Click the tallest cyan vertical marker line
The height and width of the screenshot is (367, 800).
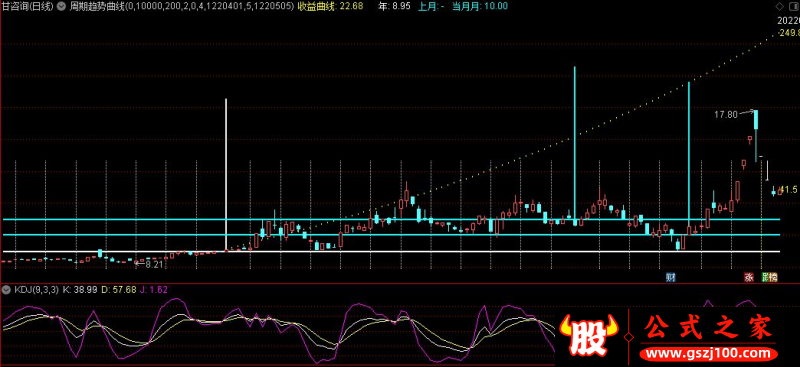(x=574, y=145)
